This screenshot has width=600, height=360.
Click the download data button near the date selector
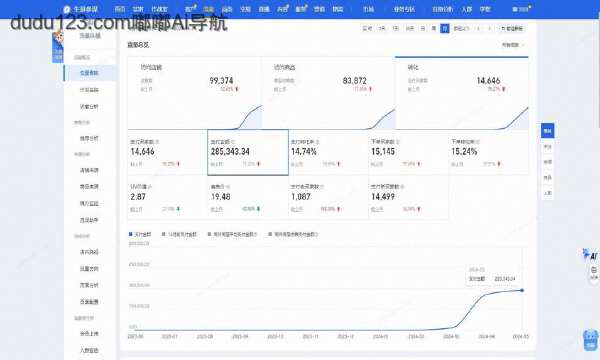tap(512, 29)
